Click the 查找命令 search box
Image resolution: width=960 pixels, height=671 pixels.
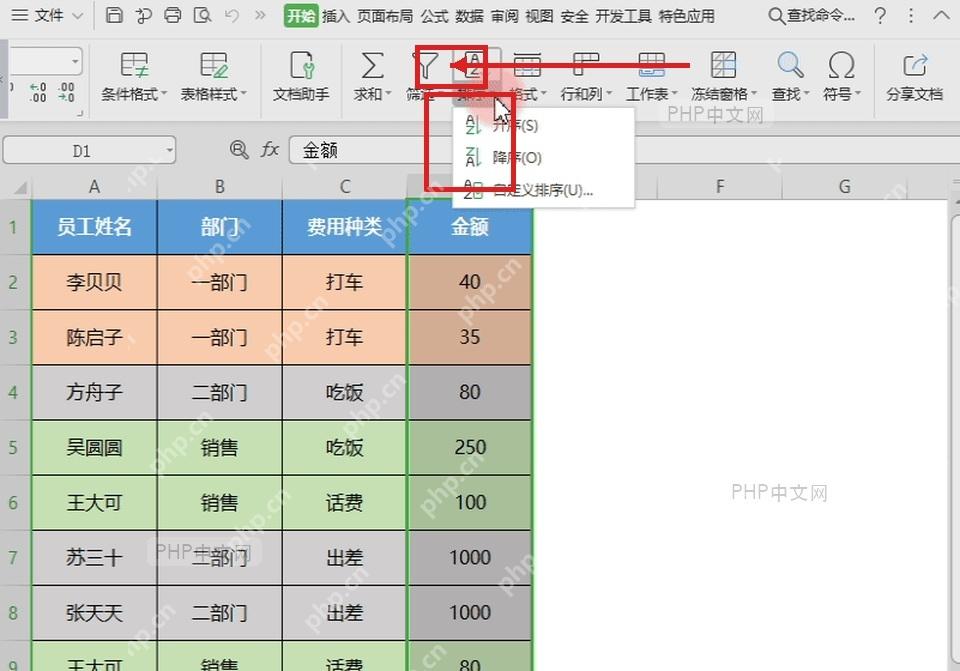coord(812,16)
